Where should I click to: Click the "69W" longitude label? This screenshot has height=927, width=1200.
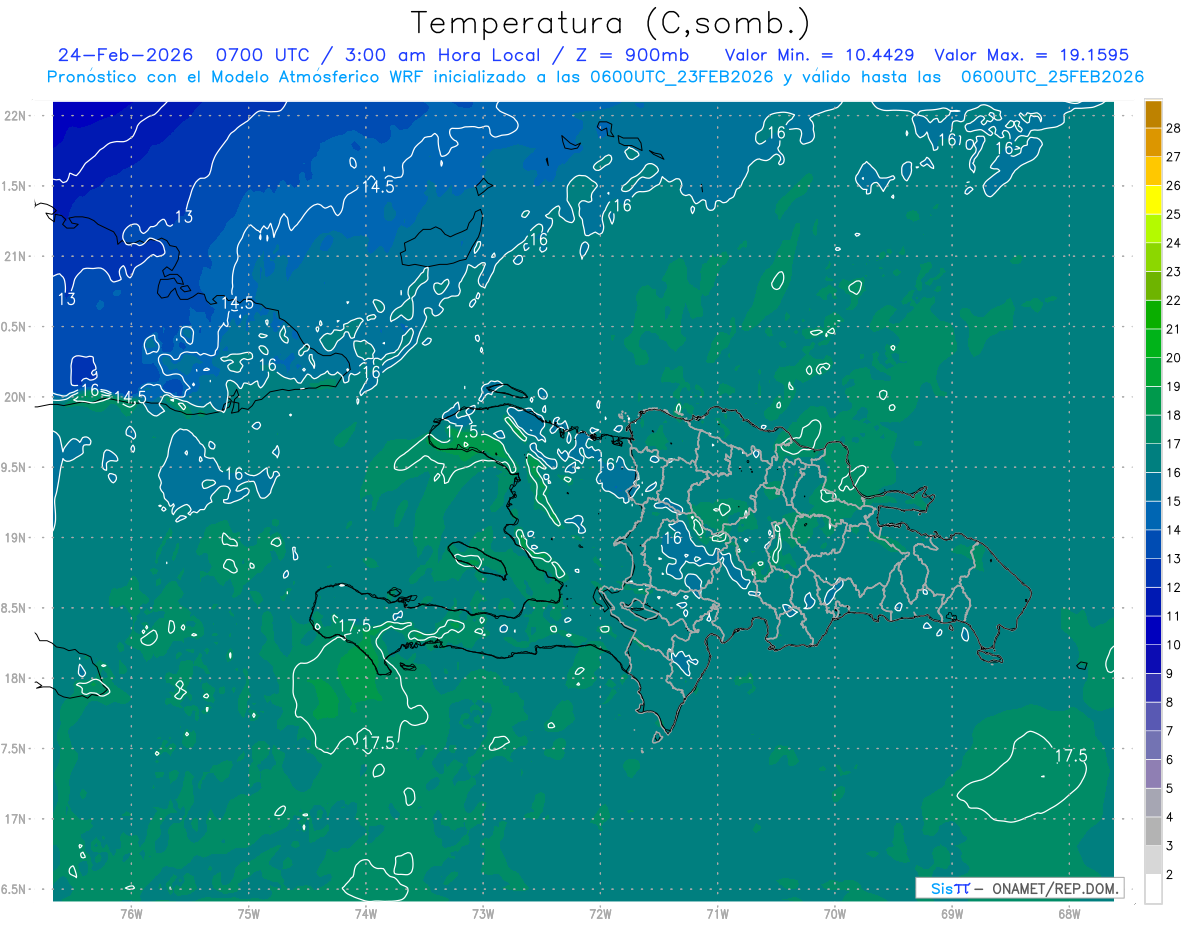(952, 913)
